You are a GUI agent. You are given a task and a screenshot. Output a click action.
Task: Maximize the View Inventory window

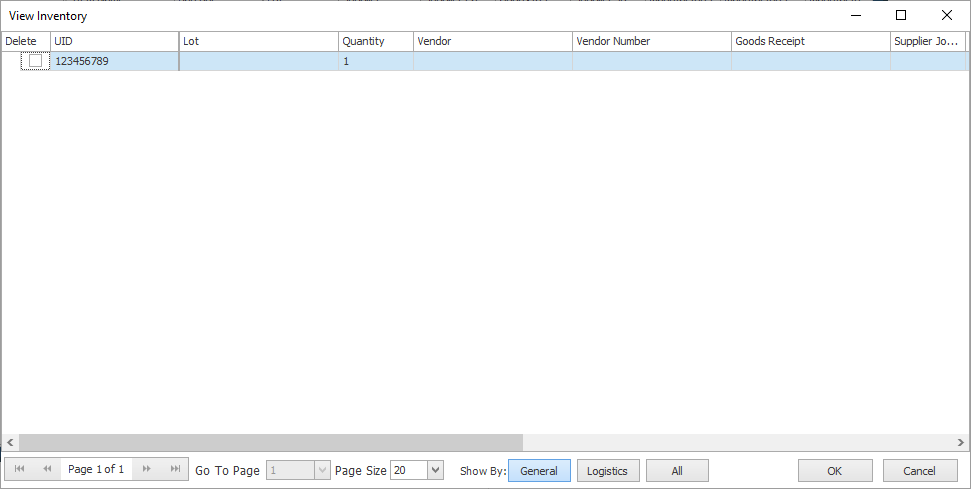(x=900, y=15)
